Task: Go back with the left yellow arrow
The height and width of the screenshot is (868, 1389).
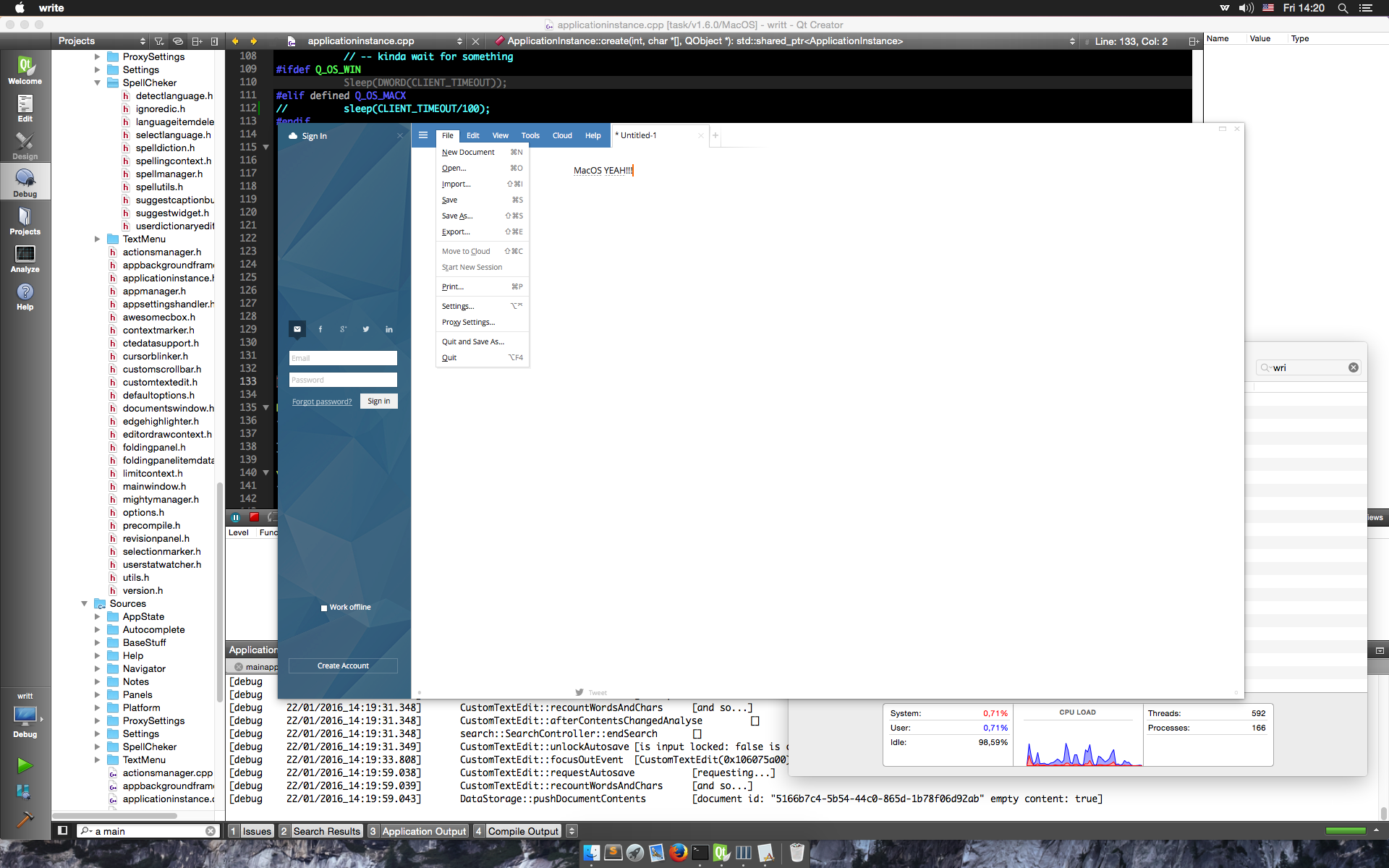Action: click(235, 41)
